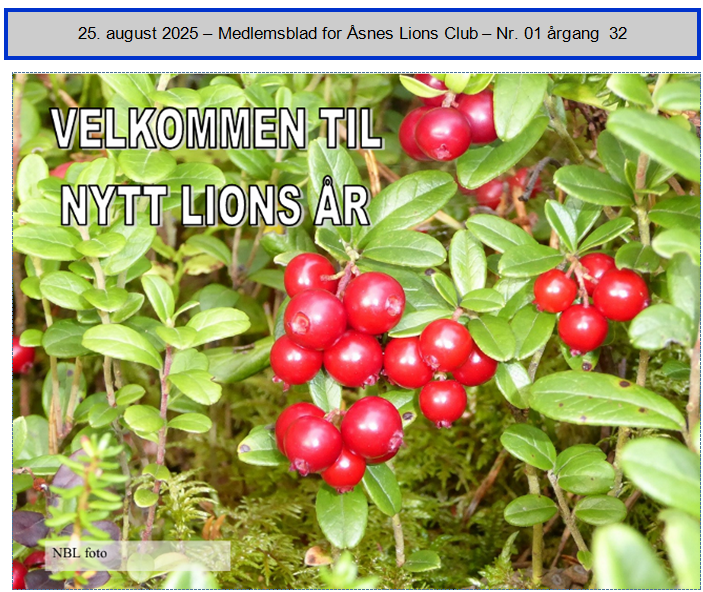The image size is (703, 592).
Task: Click the small brown leaf near the bottom
Action: pyautogui.click(x=317, y=554)
